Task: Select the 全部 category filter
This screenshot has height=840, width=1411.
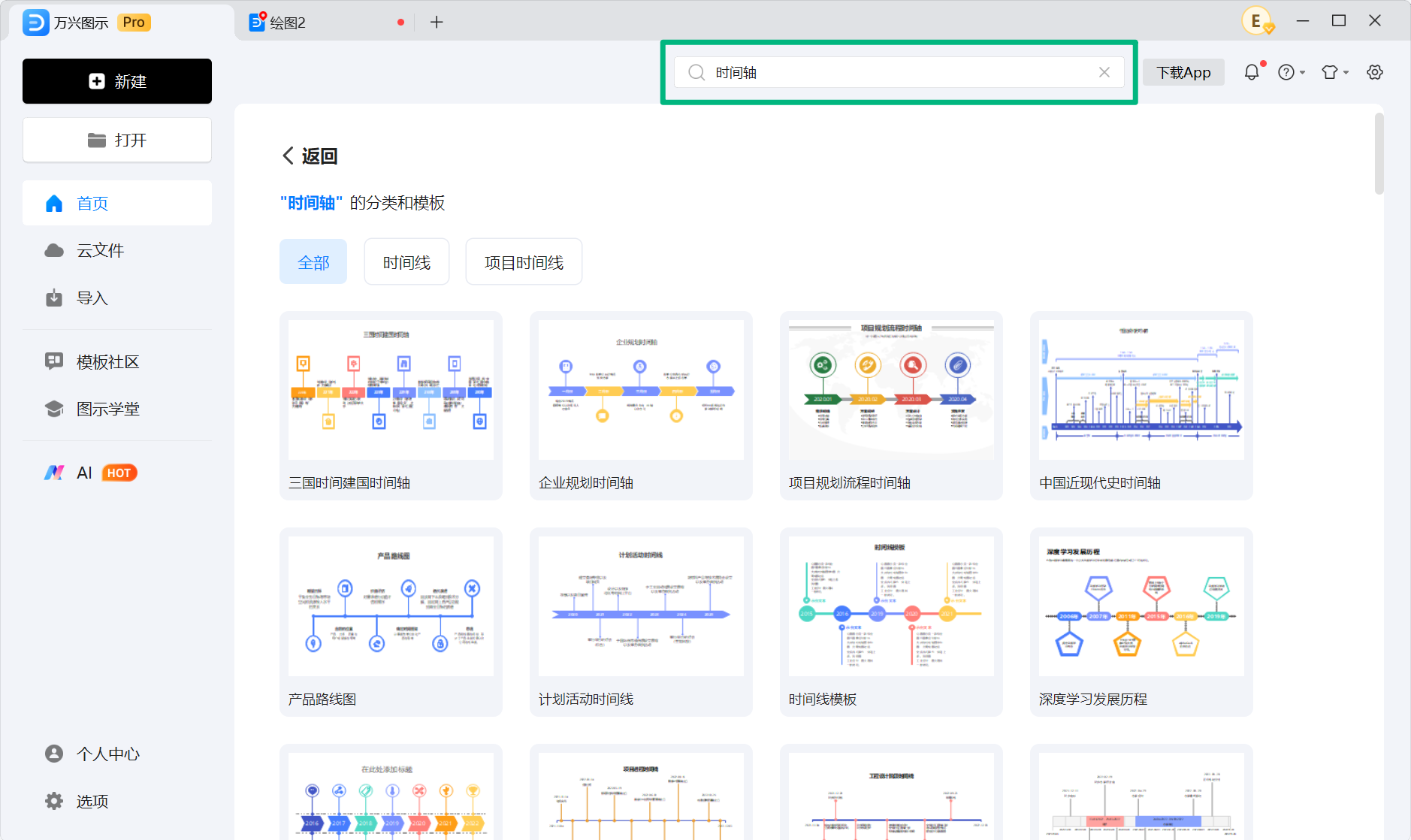Action: tap(313, 262)
